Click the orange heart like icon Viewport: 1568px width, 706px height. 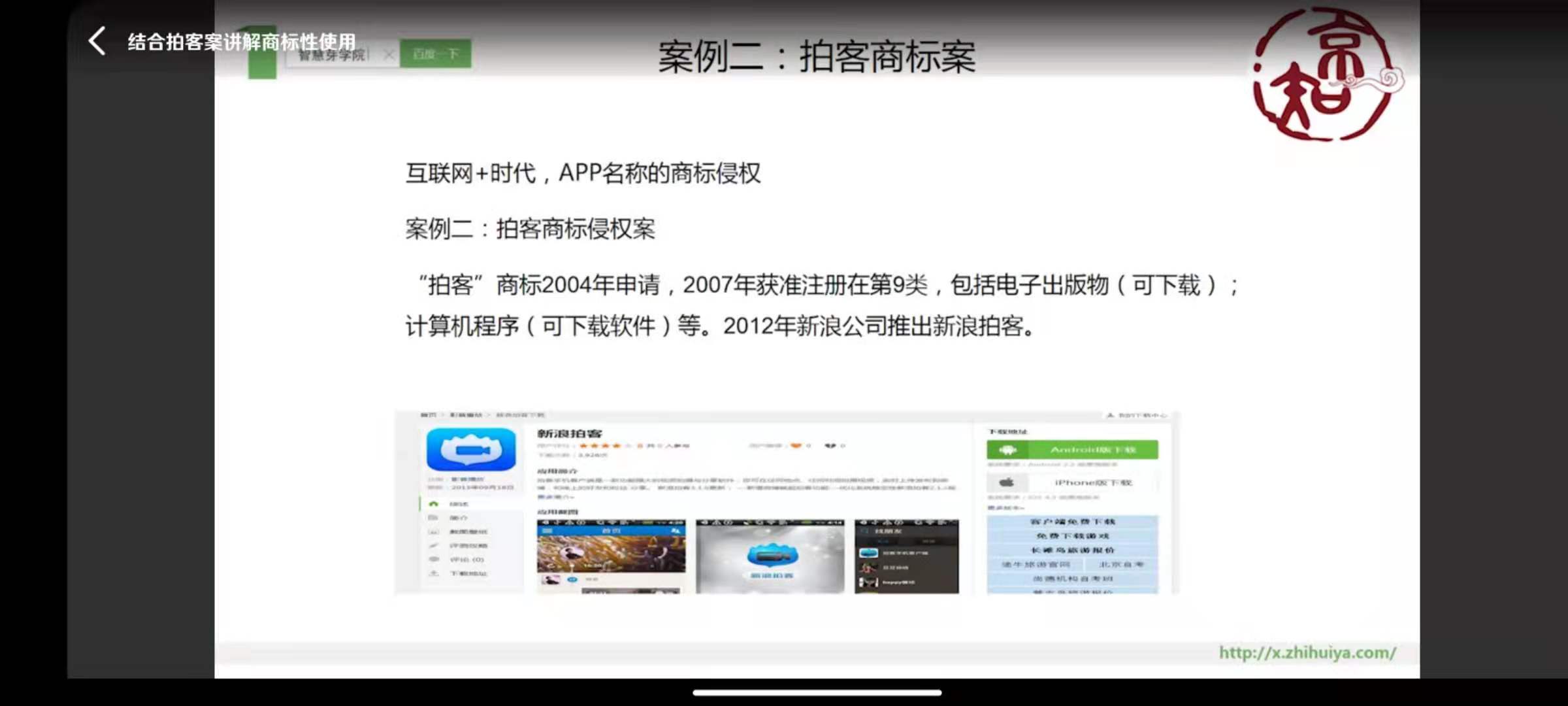[x=795, y=446]
